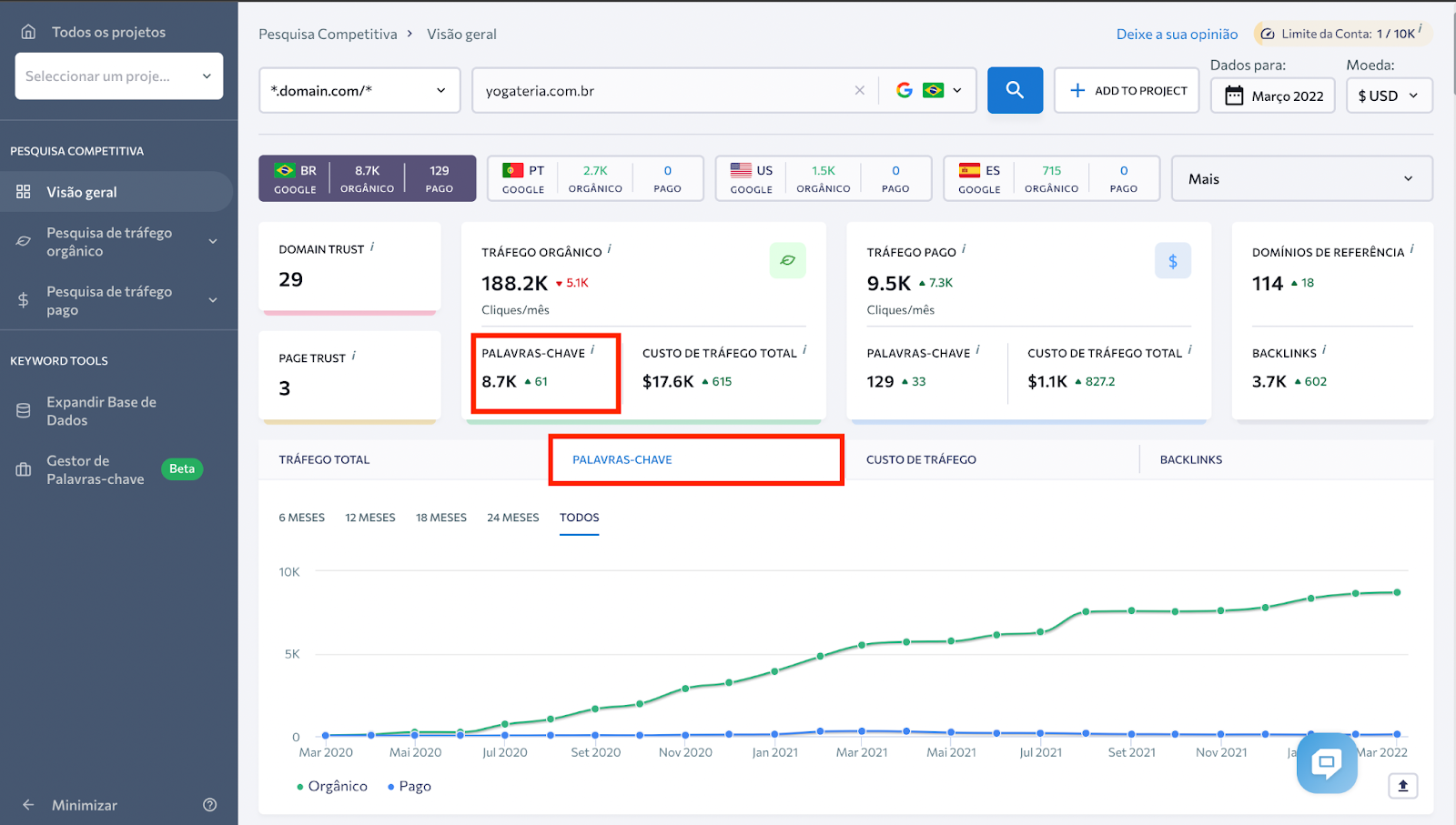Click the export upload arrow icon
Viewport: 1456px width, 825px height.
(x=1403, y=786)
